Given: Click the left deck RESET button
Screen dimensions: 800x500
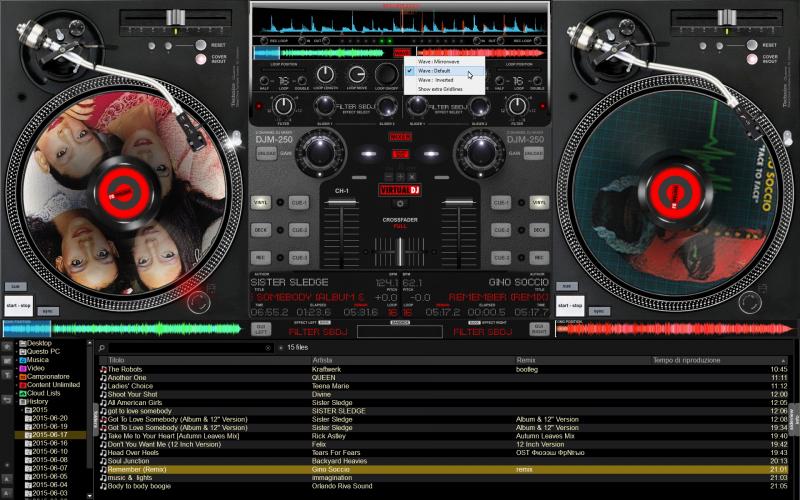Looking at the screenshot, I should (x=201, y=45).
